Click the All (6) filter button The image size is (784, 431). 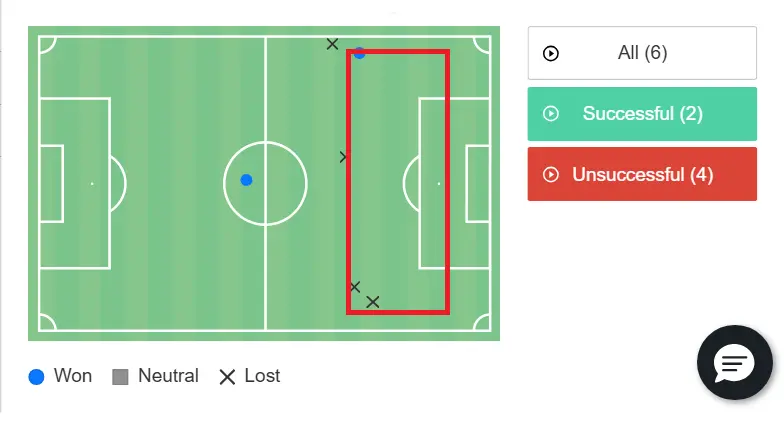click(642, 53)
